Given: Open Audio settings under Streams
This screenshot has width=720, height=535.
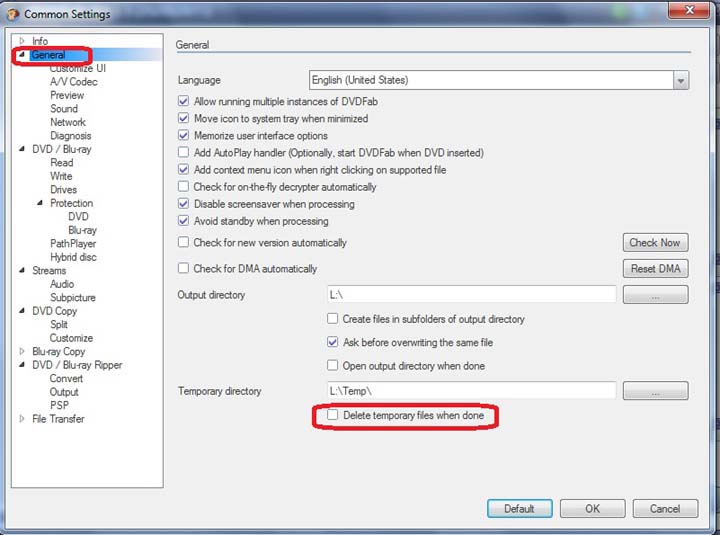Looking at the screenshot, I should pos(62,284).
